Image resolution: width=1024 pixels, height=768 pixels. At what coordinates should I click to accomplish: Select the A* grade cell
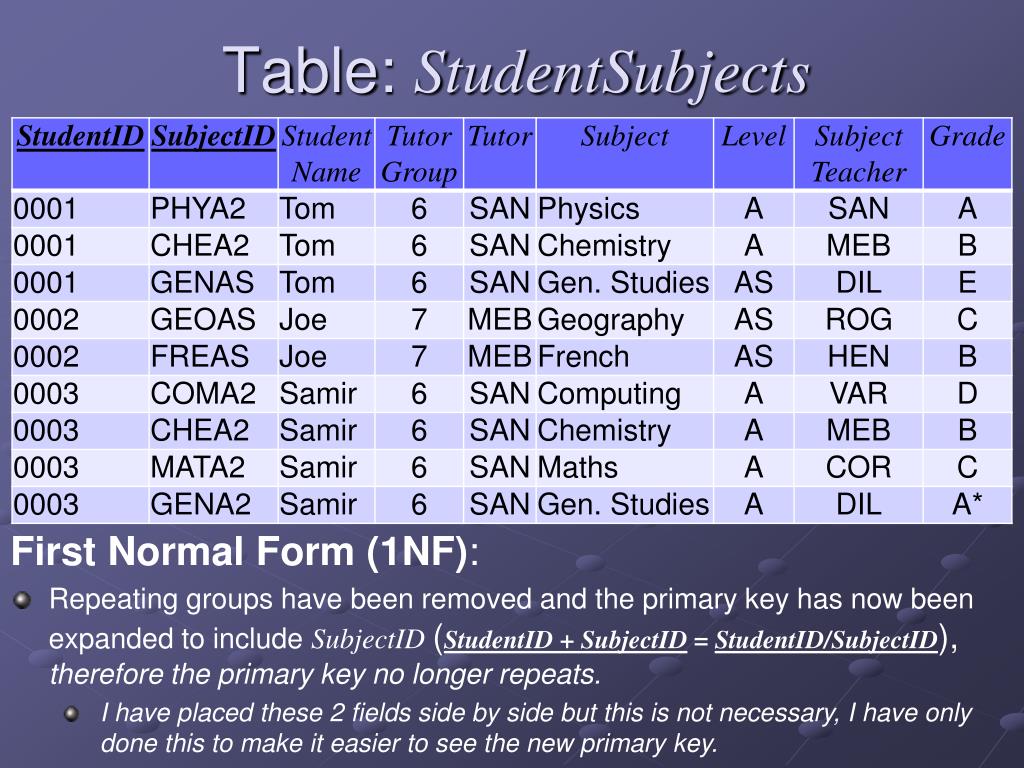point(967,504)
